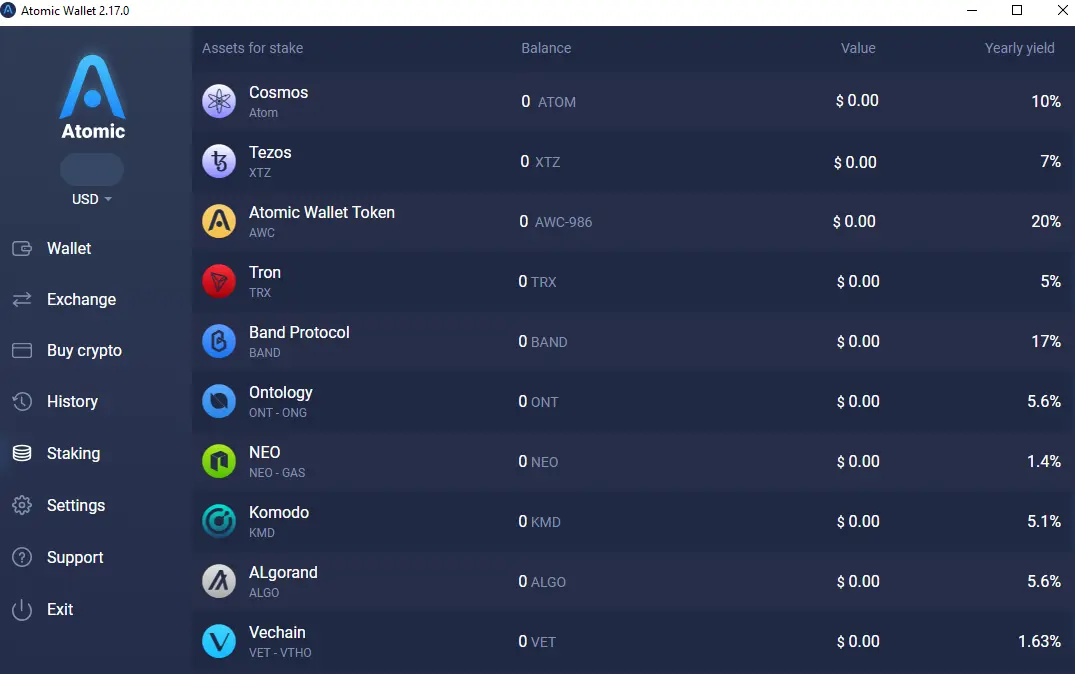Click the Settings gear icon

pyautogui.click(x=22, y=505)
